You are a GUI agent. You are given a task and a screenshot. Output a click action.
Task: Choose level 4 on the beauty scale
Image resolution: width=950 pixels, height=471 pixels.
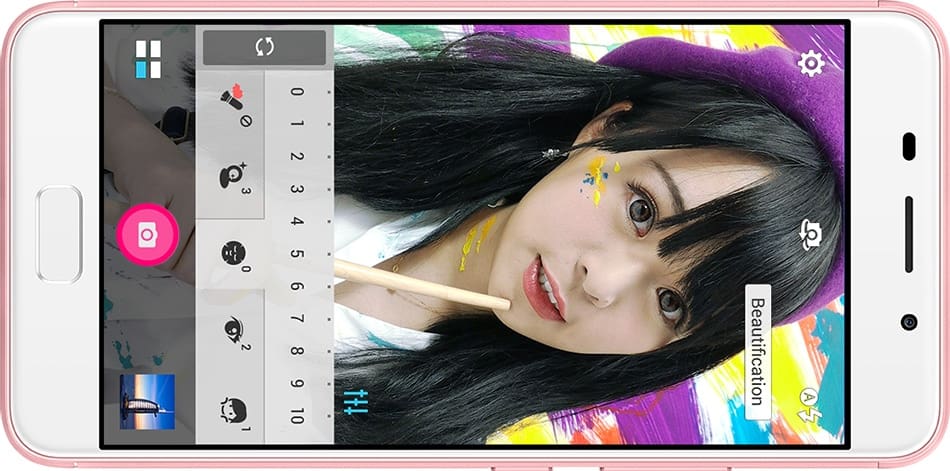click(296, 221)
